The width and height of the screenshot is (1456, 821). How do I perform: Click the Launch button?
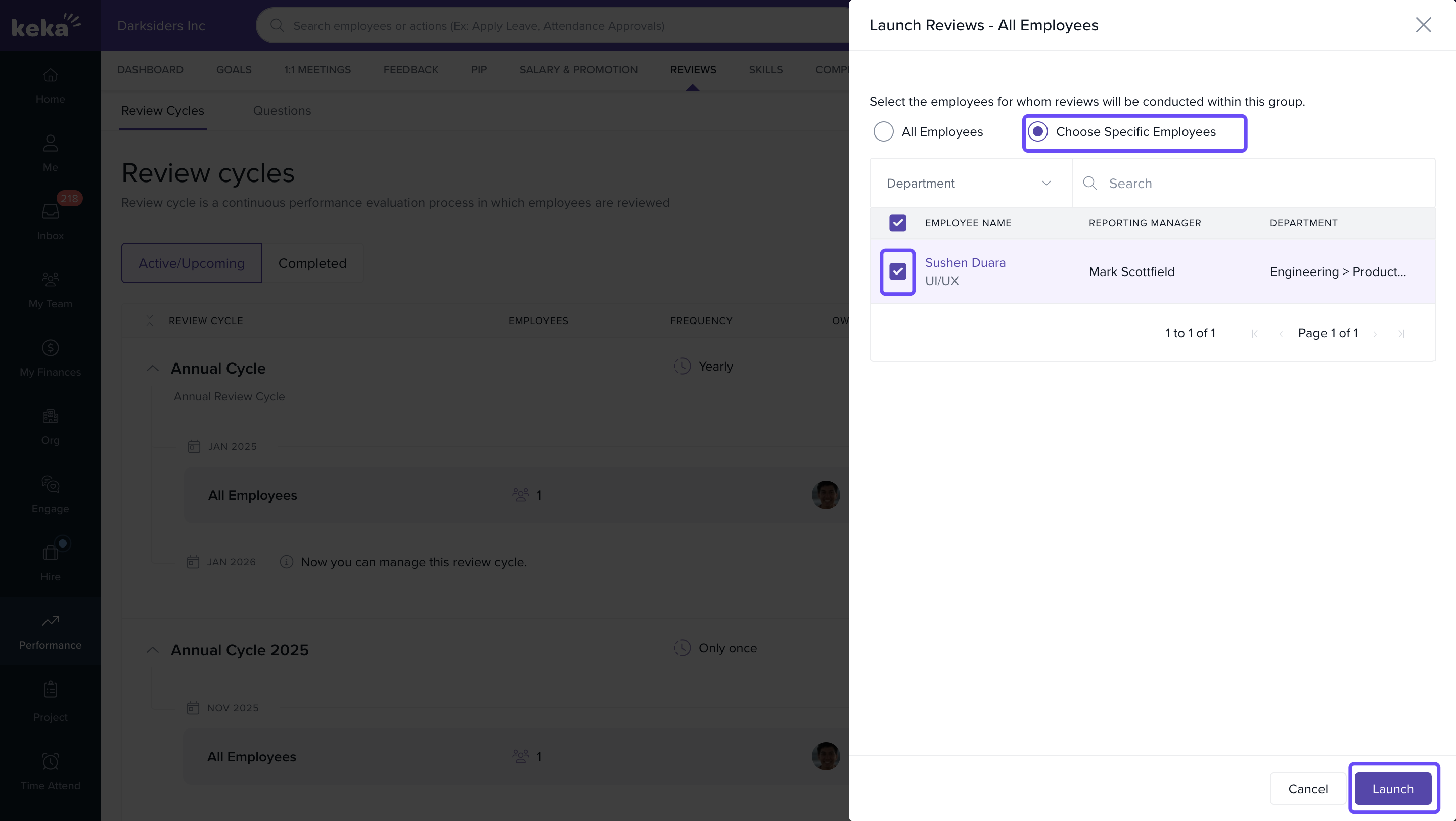pyautogui.click(x=1392, y=788)
